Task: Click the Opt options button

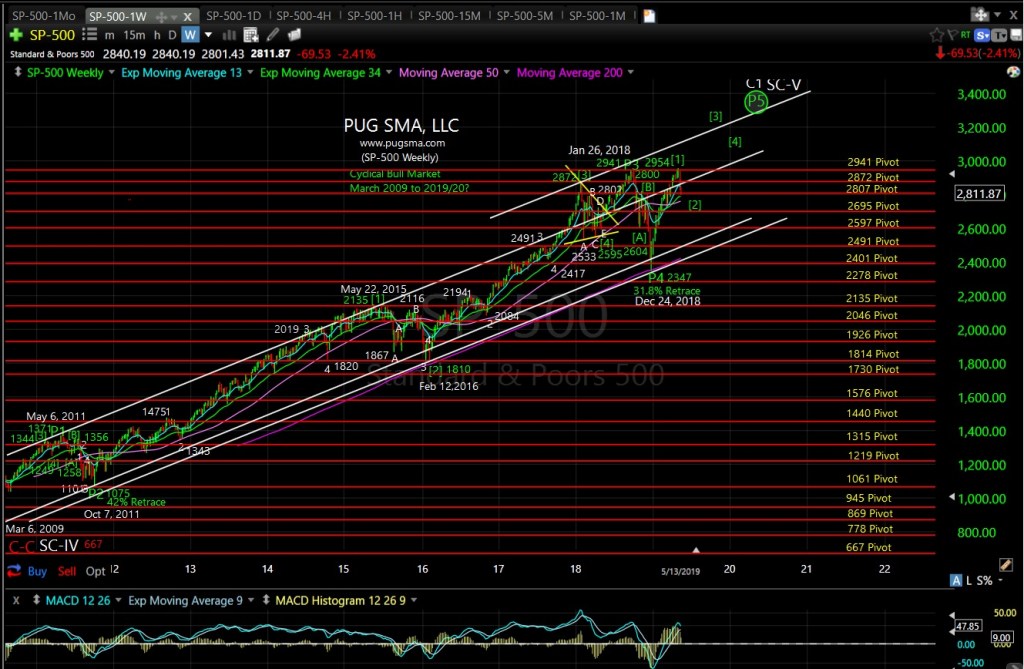Action: click(95, 571)
